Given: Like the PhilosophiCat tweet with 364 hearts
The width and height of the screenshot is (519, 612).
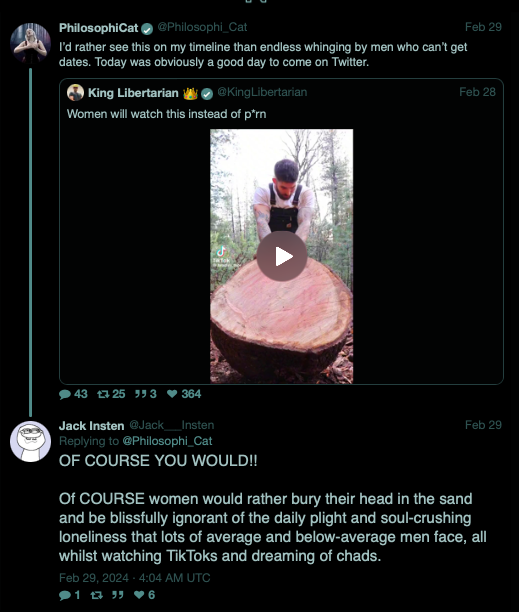Looking at the screenshot, I should [172, 394].
